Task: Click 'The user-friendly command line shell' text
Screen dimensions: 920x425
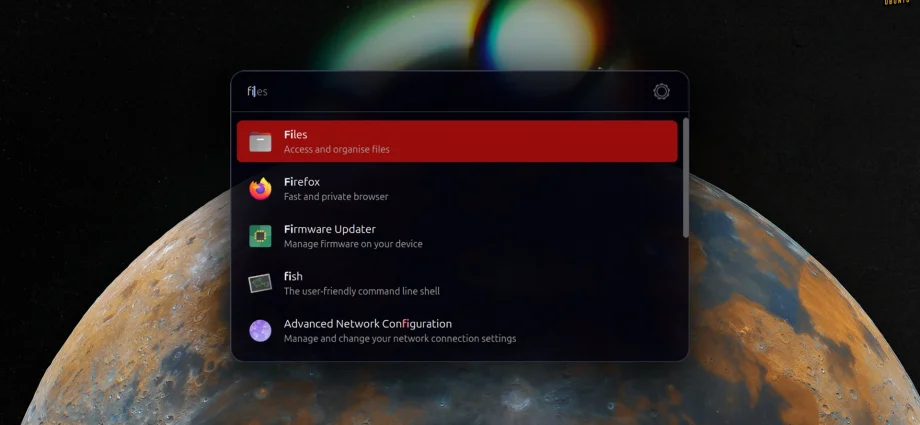Action: [362, 291]
